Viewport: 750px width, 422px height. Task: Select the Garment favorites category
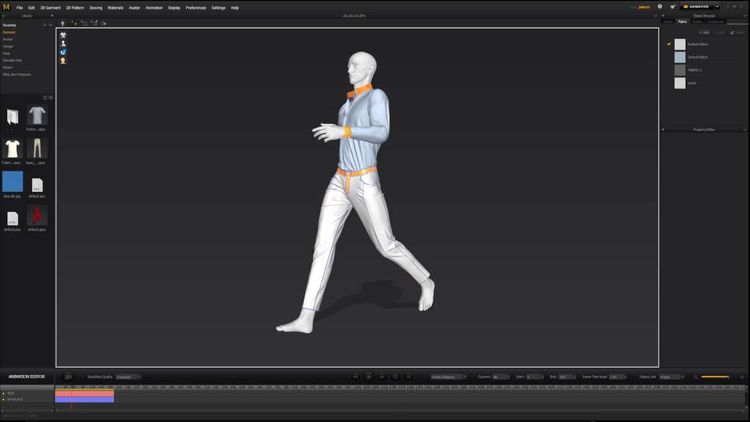pyautogui.click(x=9, y=32)
